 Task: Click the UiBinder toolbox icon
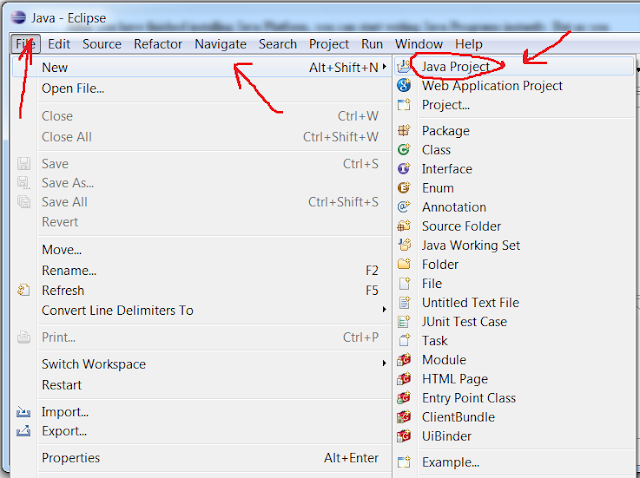tap(404, 436)
